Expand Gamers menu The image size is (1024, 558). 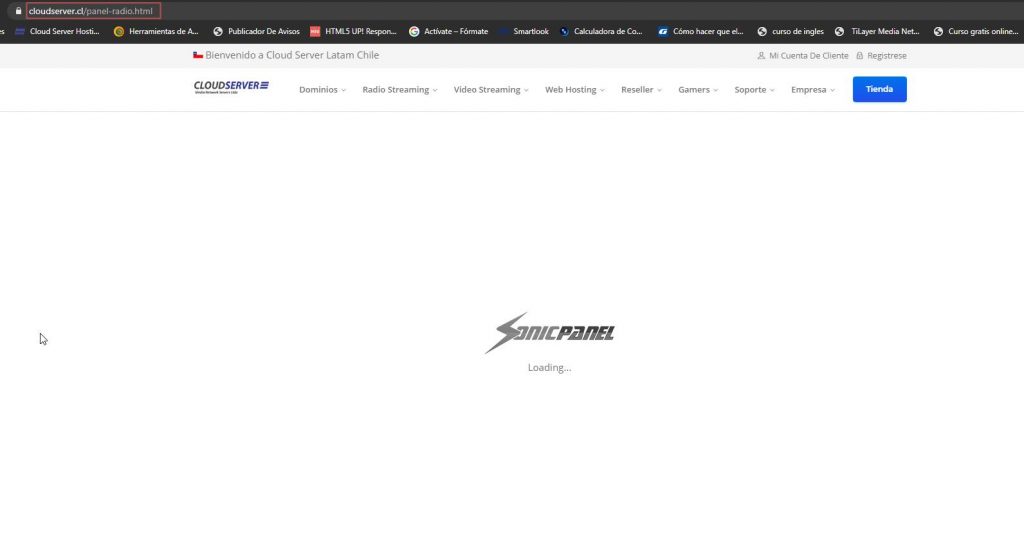pyautogui.click(x=698, y=90)
